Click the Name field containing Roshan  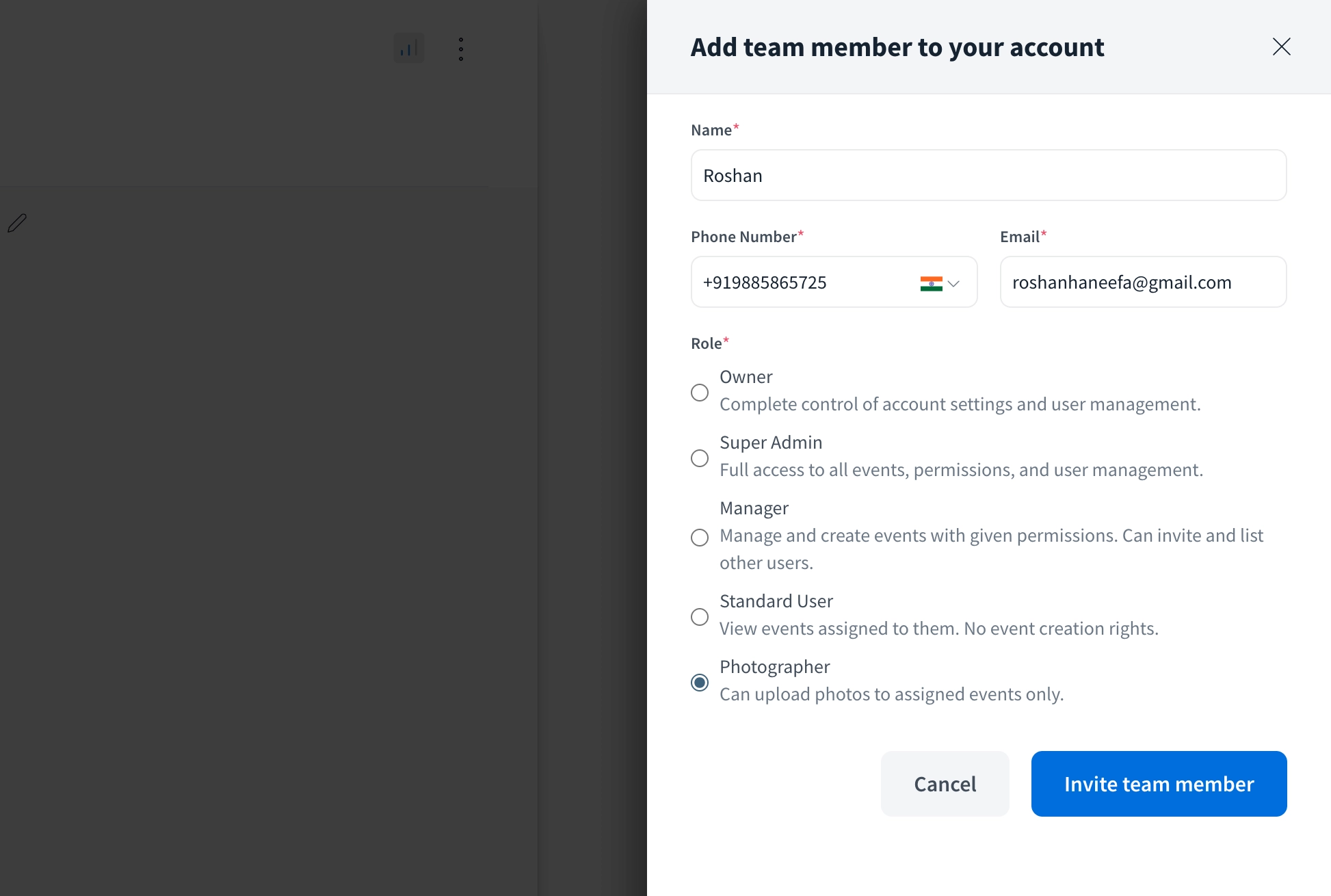(x=988, y=176)
